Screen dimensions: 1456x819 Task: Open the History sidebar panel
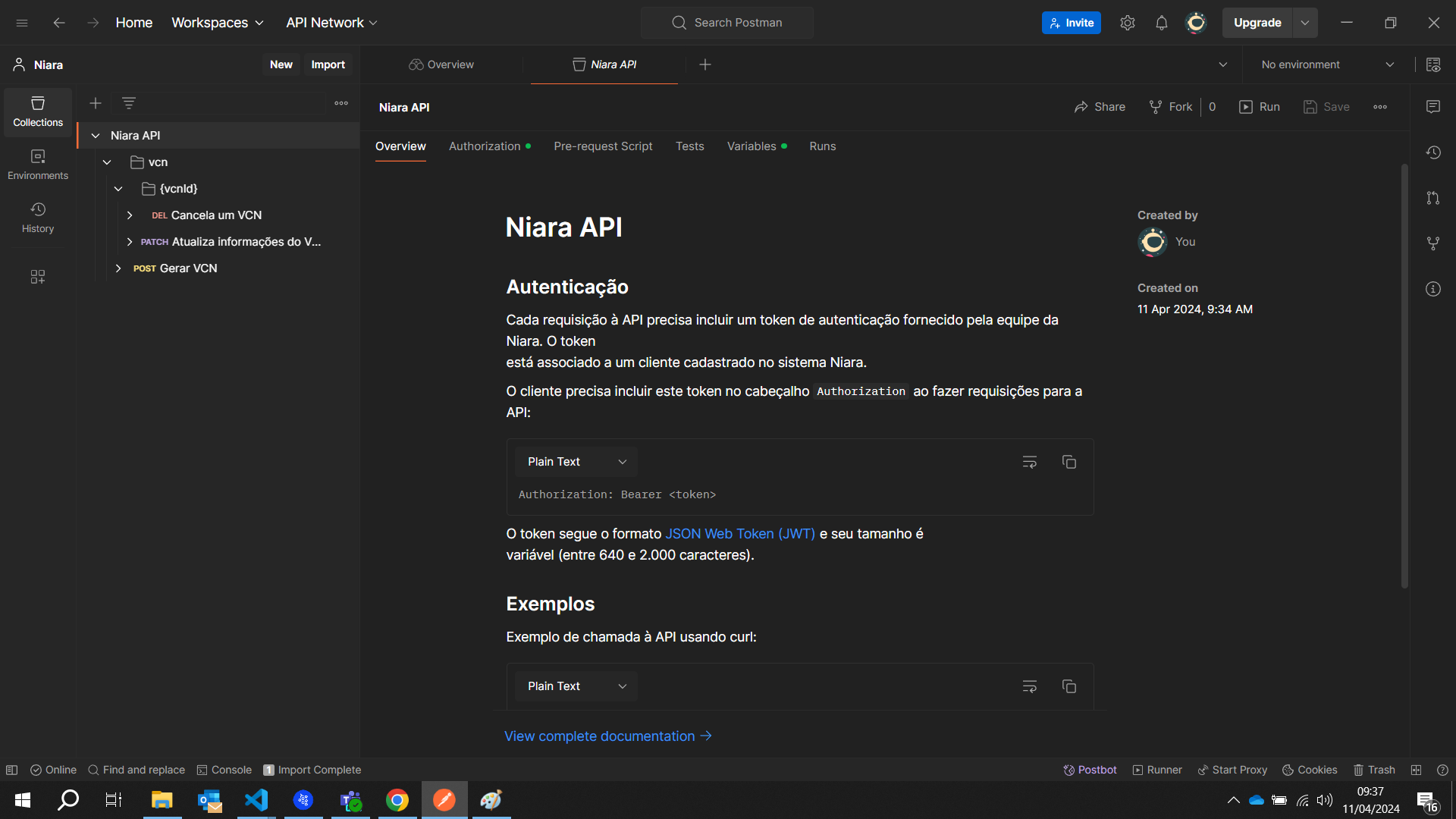(x=38, y=218)
